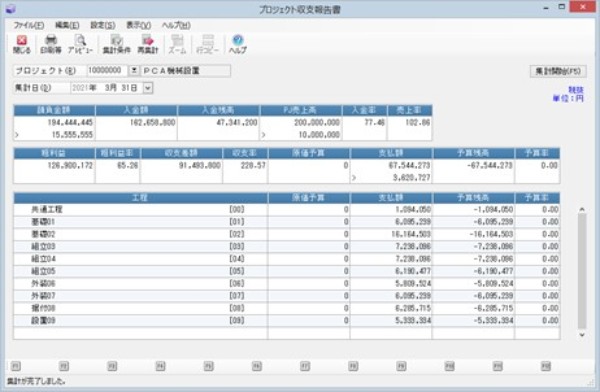Image resolution: width=600 pixels, height=392 pixels.
Task: Click the application icon in title bar
Action: click(x=10, y=8)
